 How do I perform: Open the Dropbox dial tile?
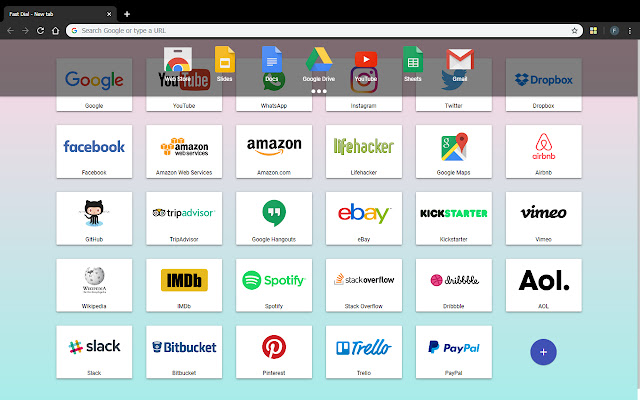pyautogui.click(x=544, y=85)
